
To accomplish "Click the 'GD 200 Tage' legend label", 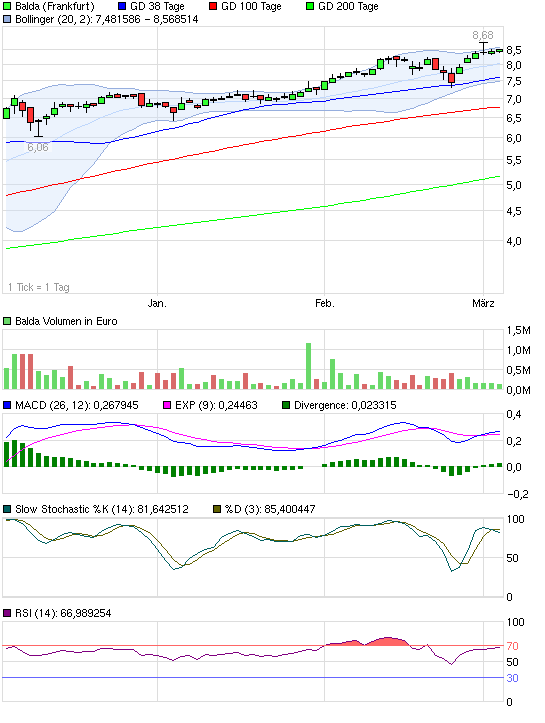I will point(348,6).
